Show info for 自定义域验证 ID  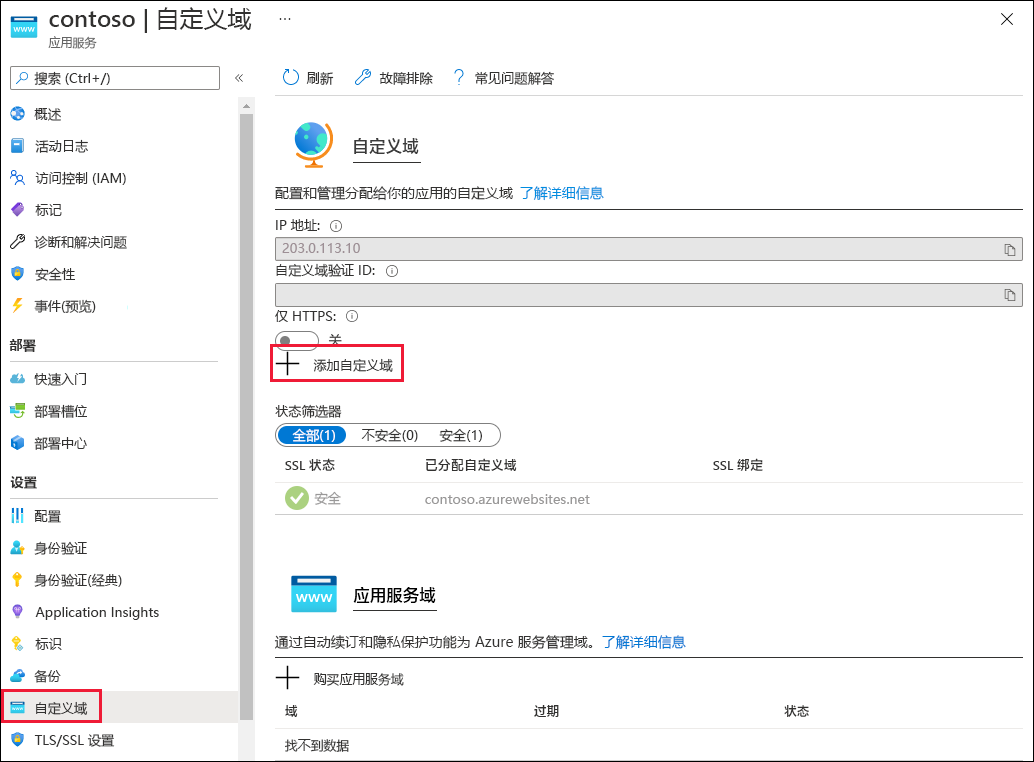(392, 271)
